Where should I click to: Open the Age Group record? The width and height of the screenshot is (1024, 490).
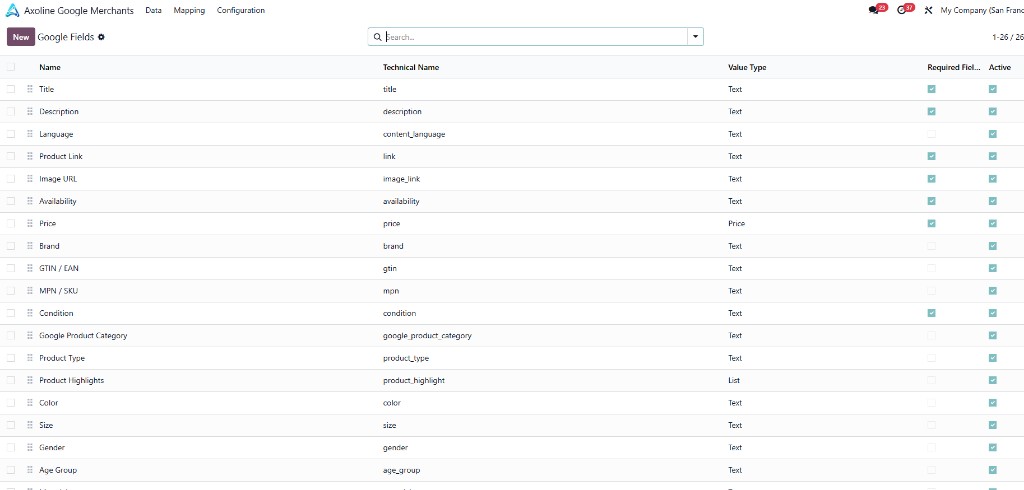[58, 470]
